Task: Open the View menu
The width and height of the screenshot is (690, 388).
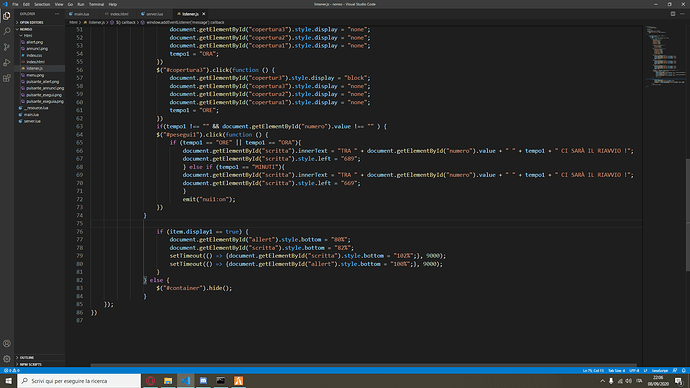Action: 59,4
